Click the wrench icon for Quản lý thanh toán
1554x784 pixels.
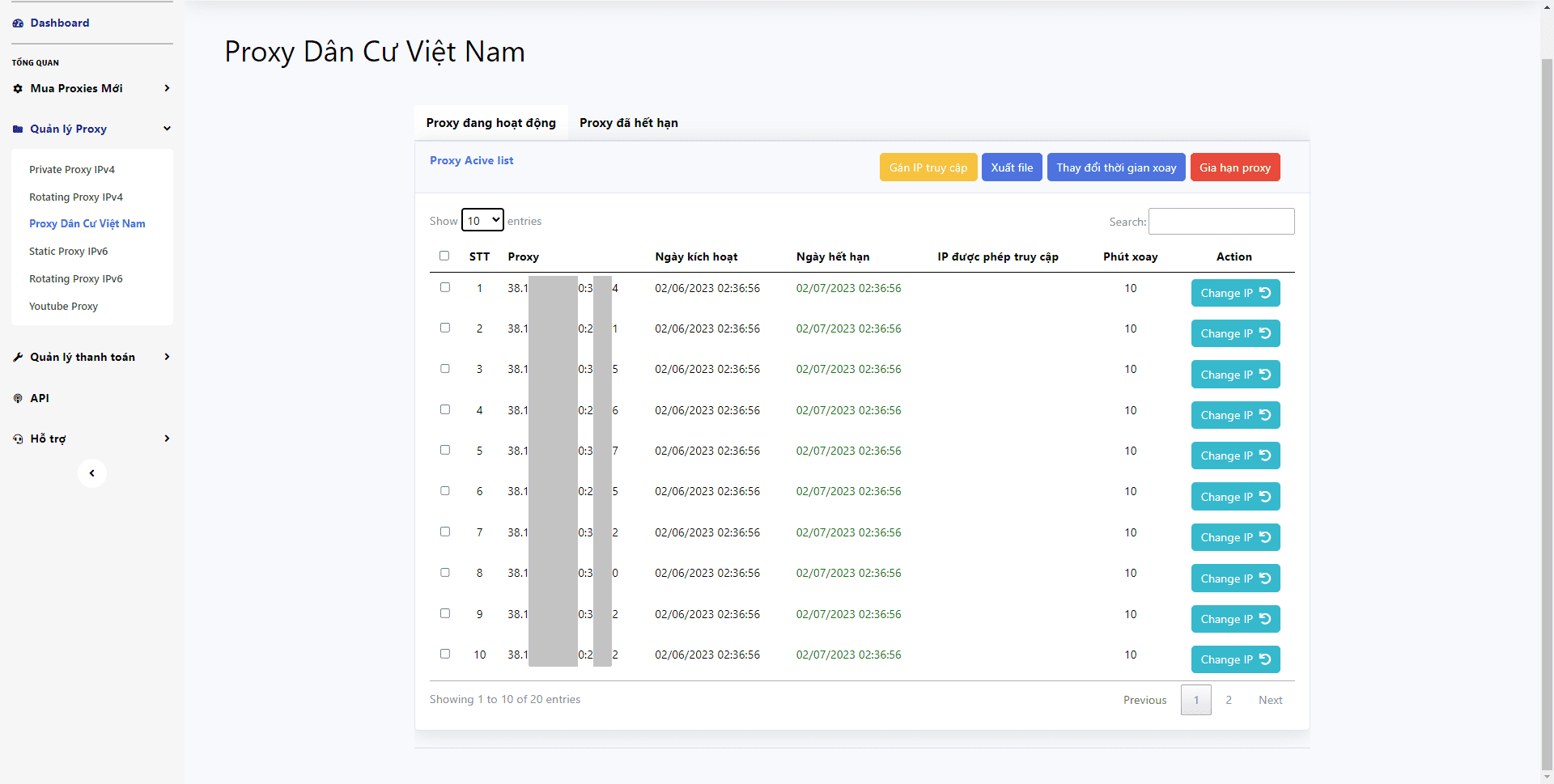[18, 358]
